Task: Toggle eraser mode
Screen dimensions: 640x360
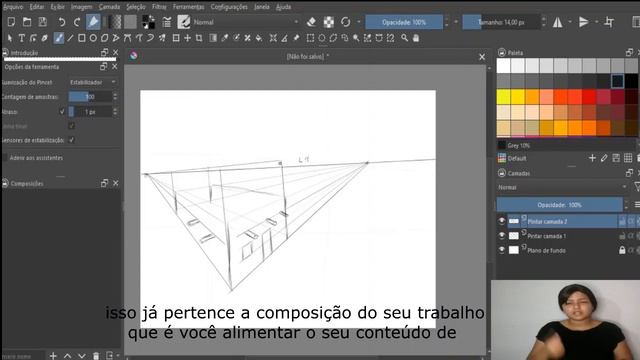Action: [x=311, y=22]
